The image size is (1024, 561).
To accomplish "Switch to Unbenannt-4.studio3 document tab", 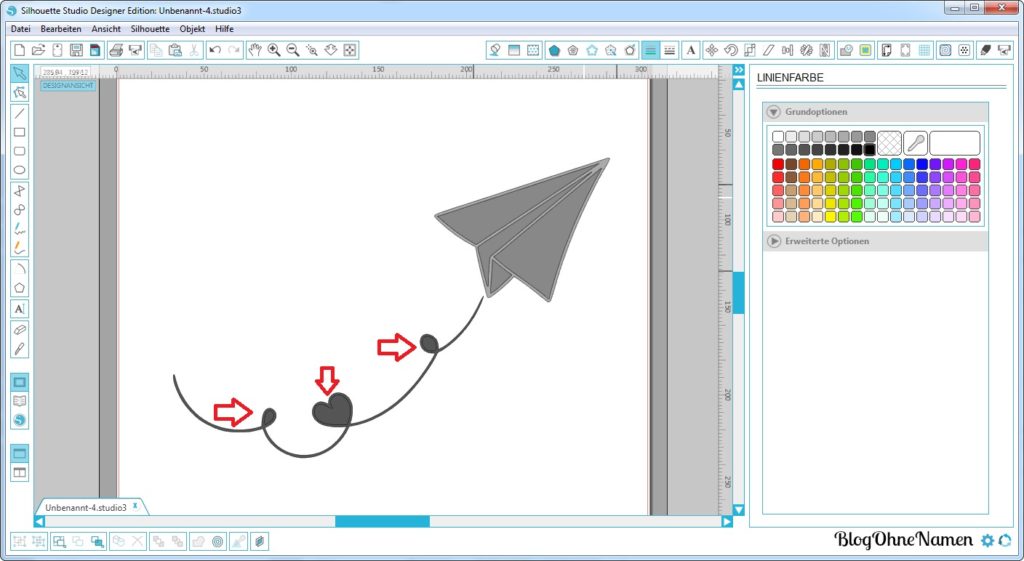I will [86, 507].
